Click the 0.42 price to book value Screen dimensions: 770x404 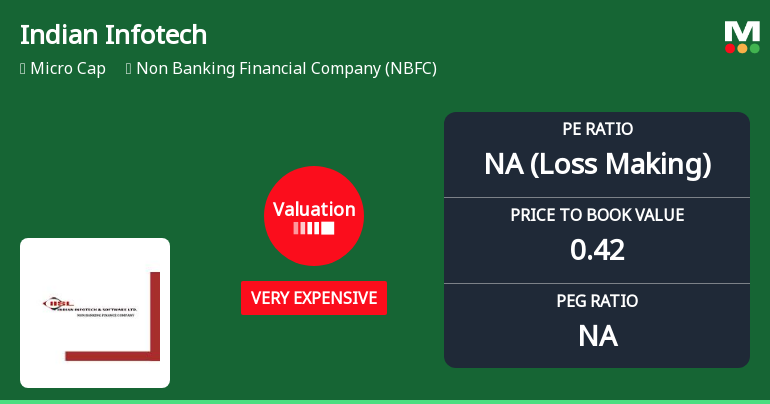[597, 249]
